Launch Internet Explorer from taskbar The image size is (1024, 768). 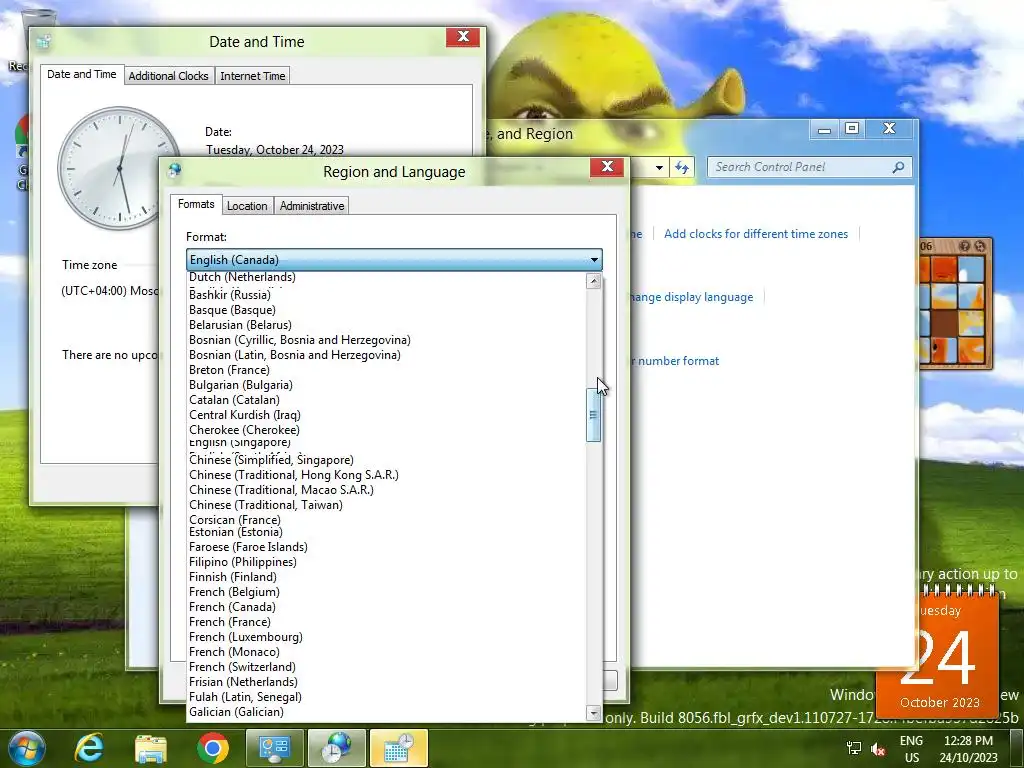(x=89, y=748)
